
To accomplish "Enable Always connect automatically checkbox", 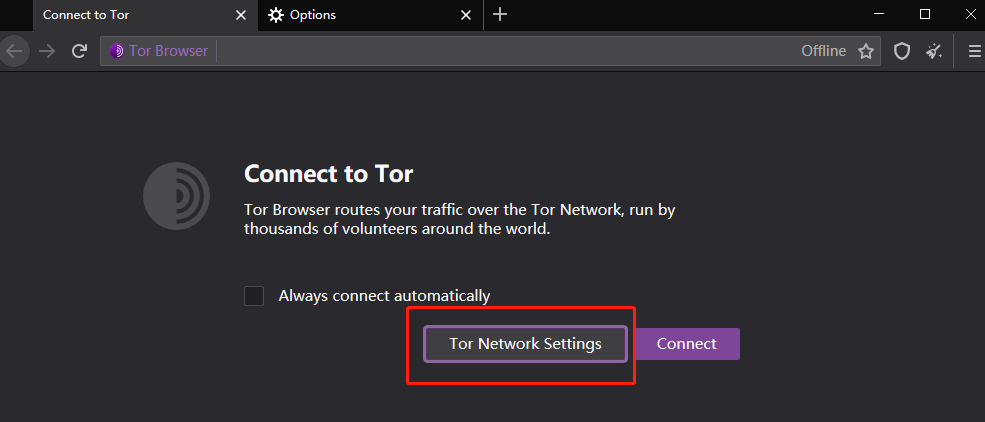I will point(254,296).
